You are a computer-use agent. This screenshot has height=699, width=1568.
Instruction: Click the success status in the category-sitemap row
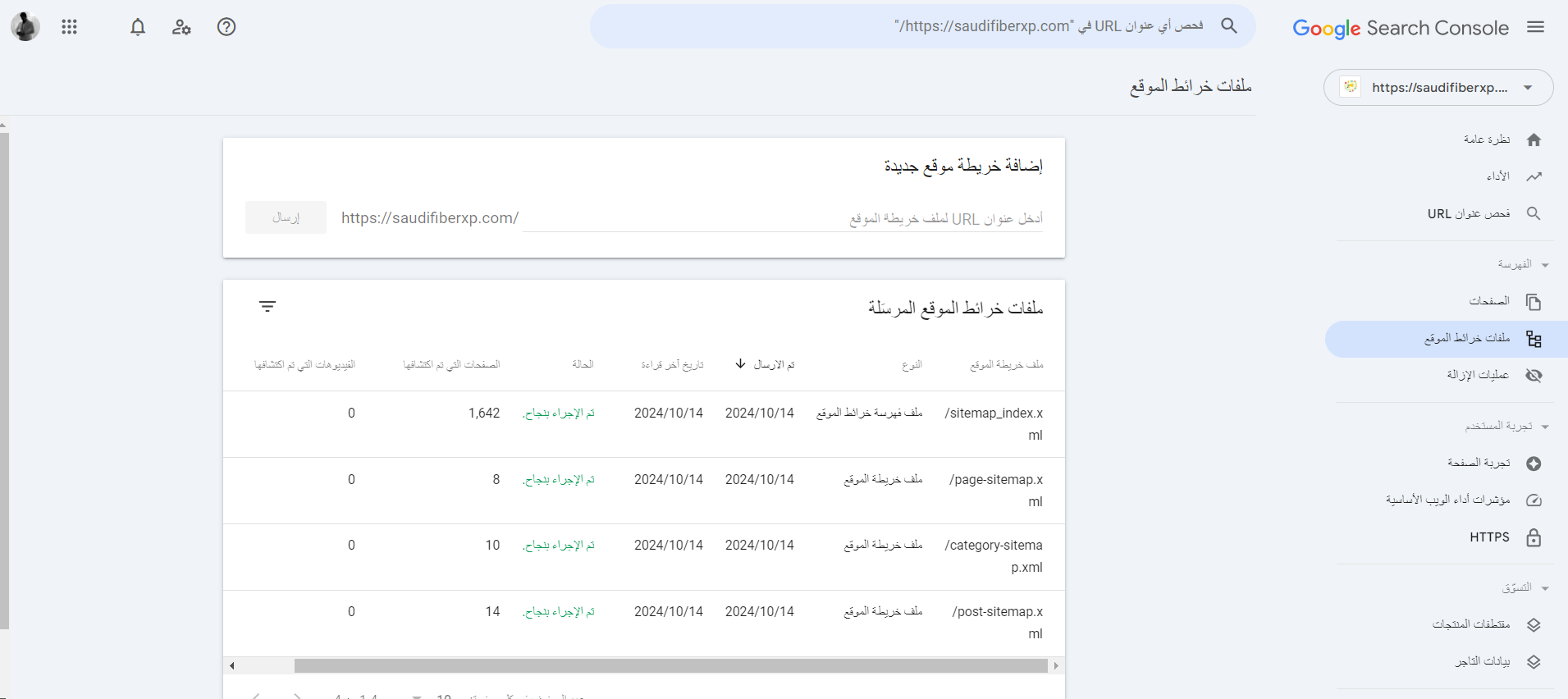tap(559, 546)
